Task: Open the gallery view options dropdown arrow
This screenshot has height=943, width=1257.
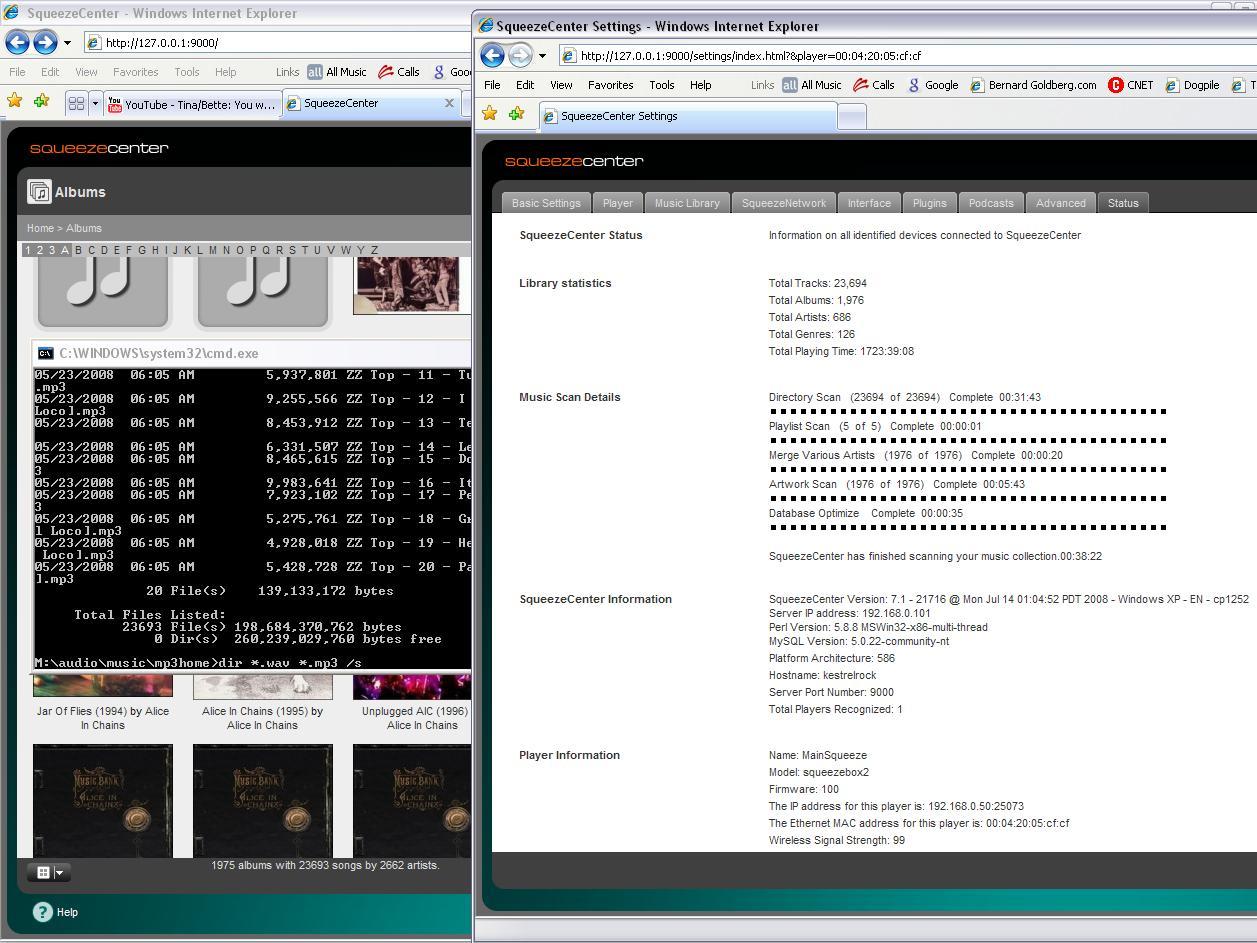Action: [x=60, y=872]
